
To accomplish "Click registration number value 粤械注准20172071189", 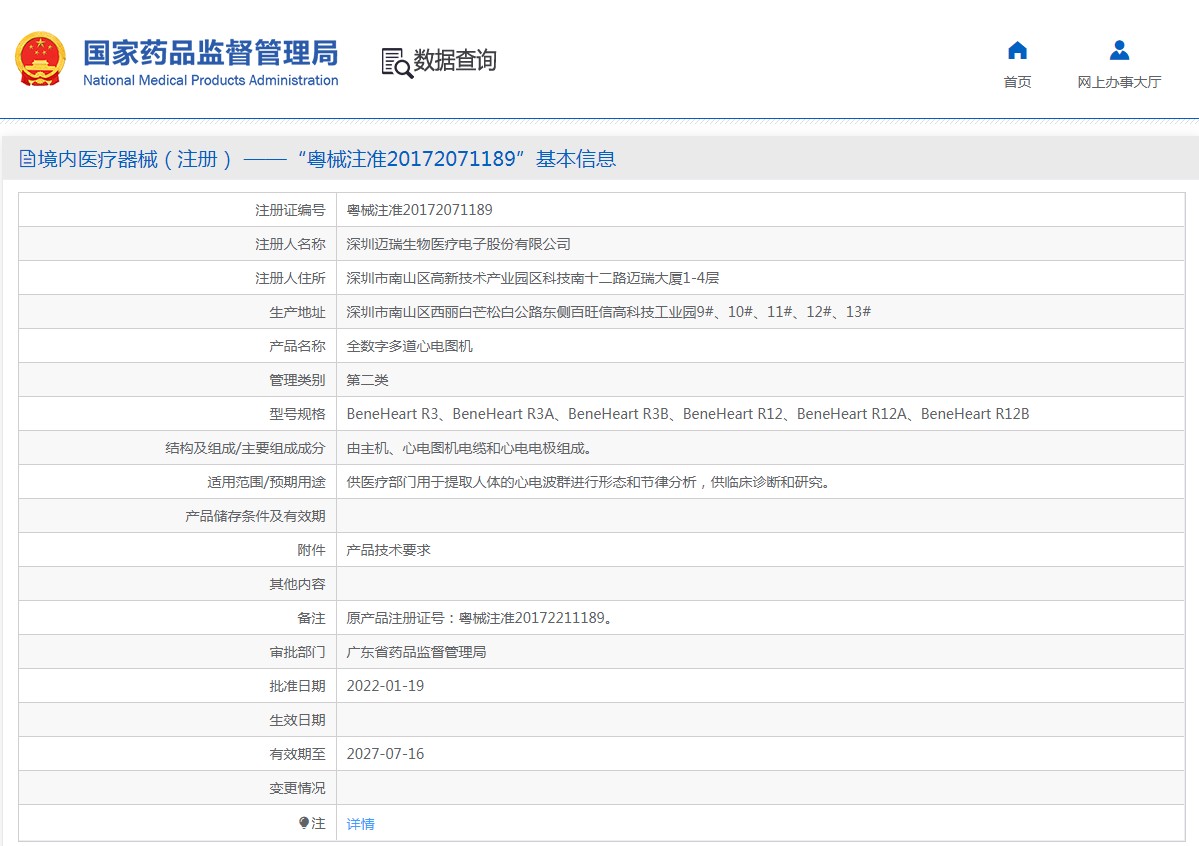I will [x=419, y=210].
